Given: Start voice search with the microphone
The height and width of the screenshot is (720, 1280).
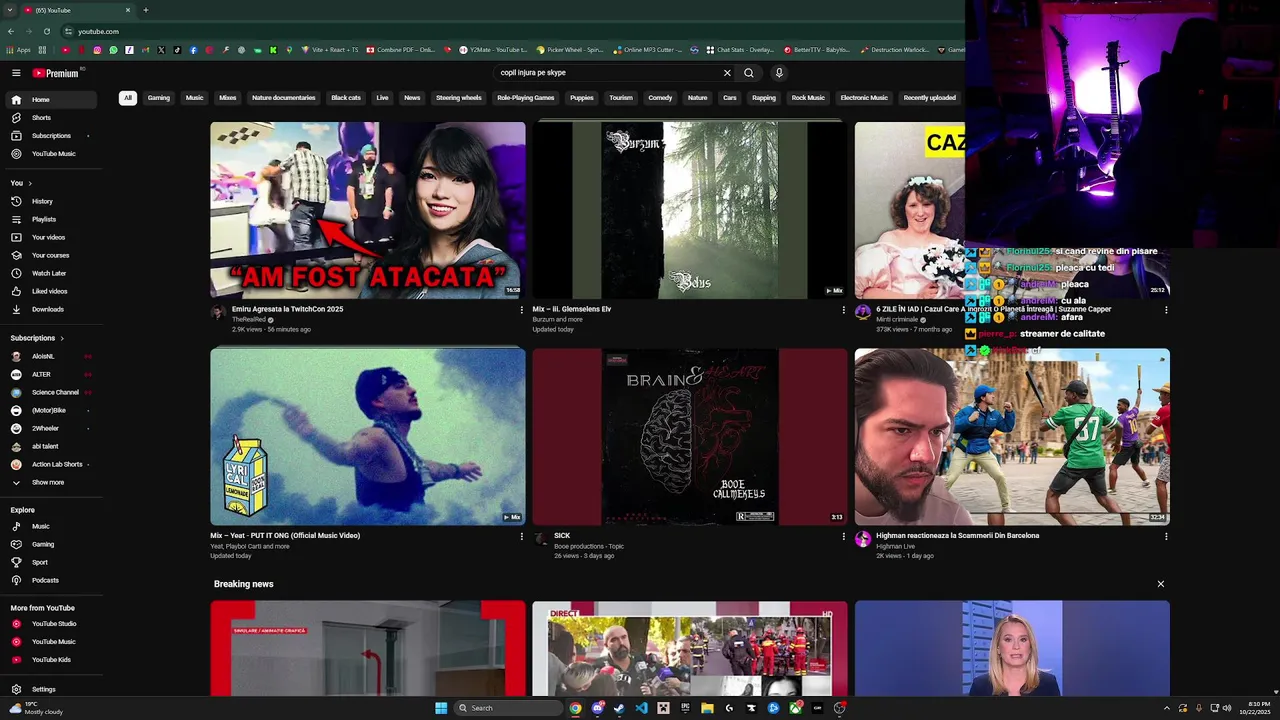Looking at the screenshot, I should (x=779, y=73).
